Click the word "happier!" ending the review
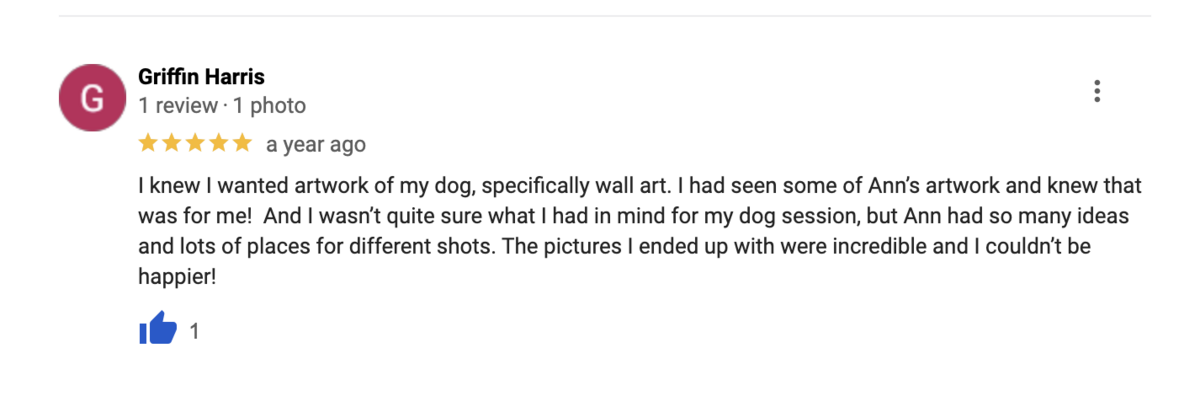The height and width of the screenshot is (396, 1200). click(177, 277)
